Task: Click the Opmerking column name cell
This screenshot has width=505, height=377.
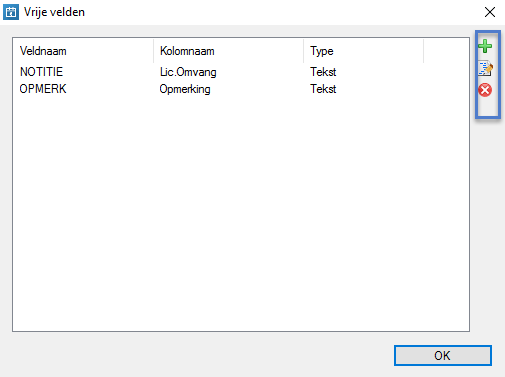Action: [x=185, y=89]
